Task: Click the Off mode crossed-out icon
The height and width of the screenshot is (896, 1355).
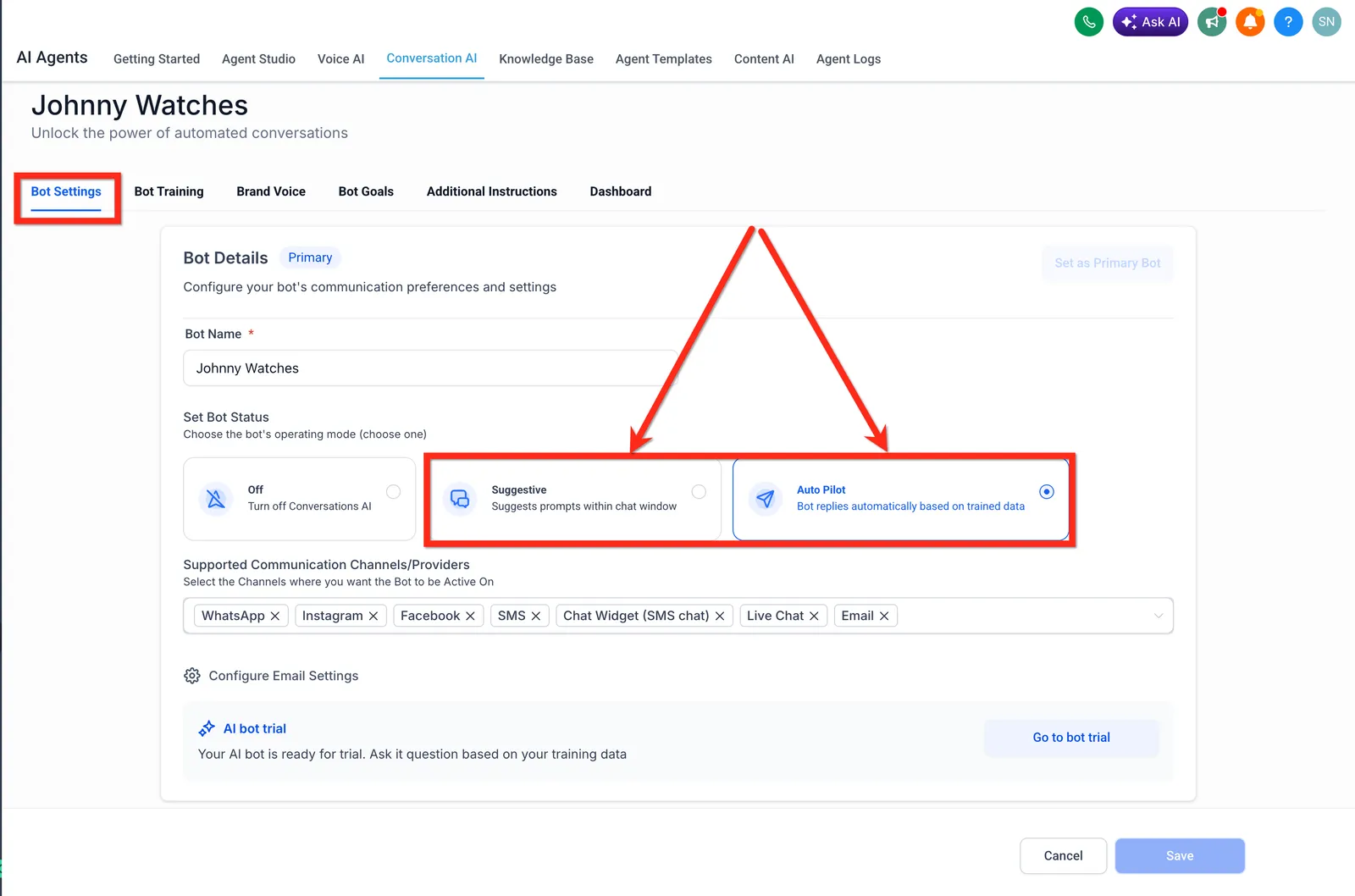Action: [x=216, y=499]
